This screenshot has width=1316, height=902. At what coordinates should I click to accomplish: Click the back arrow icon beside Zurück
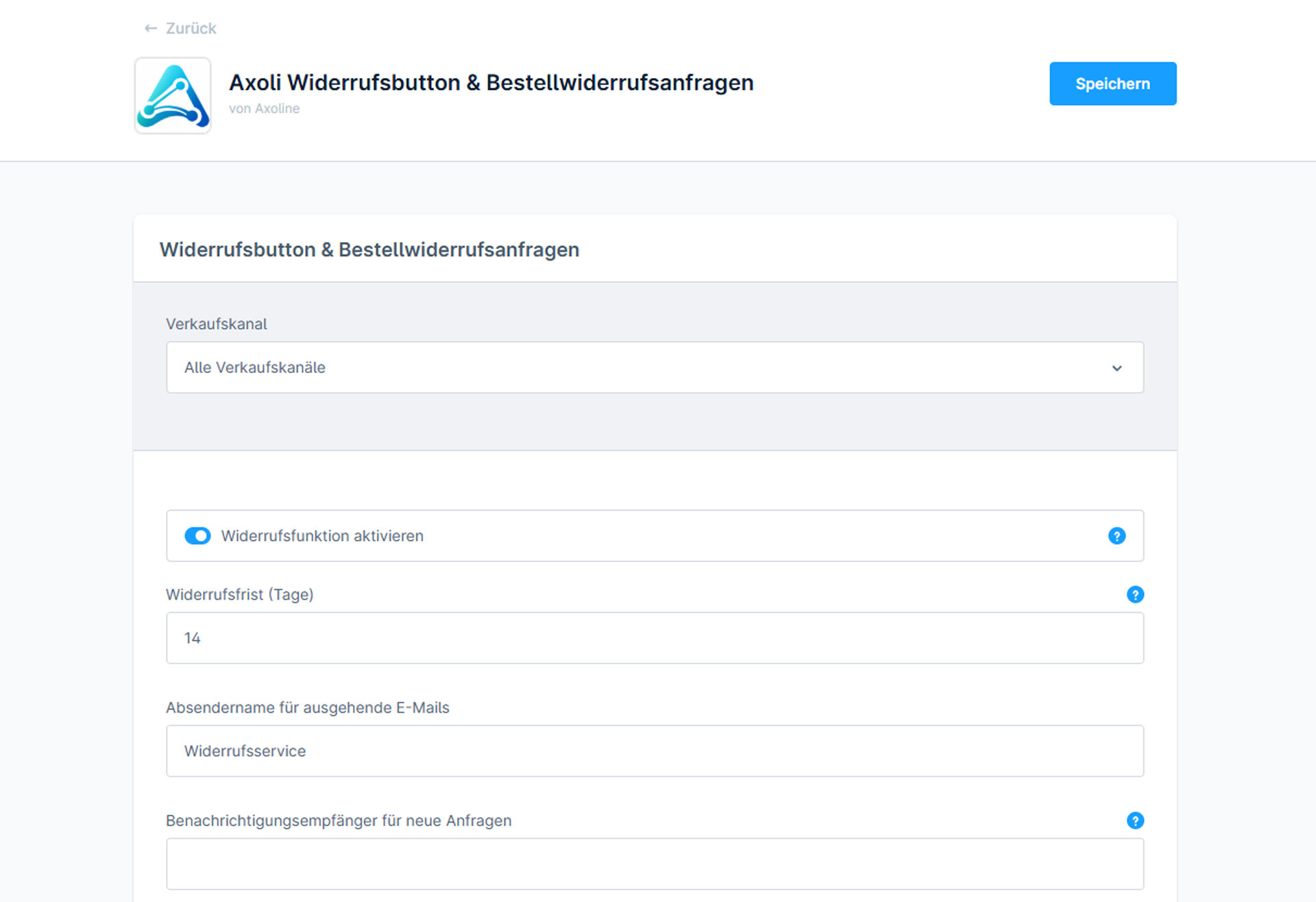(151, 28)
